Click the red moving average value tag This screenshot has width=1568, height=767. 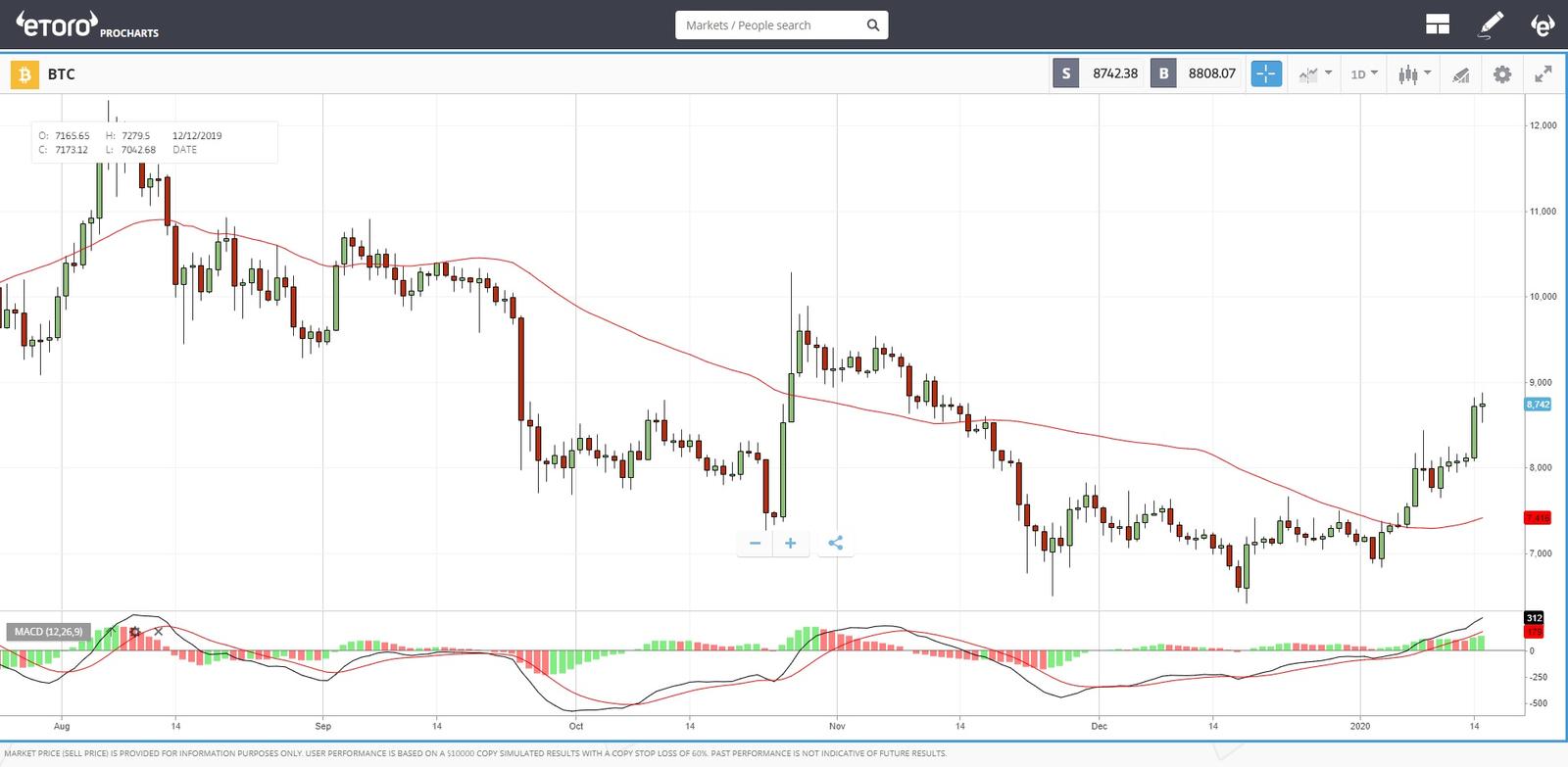[1538, 517]
